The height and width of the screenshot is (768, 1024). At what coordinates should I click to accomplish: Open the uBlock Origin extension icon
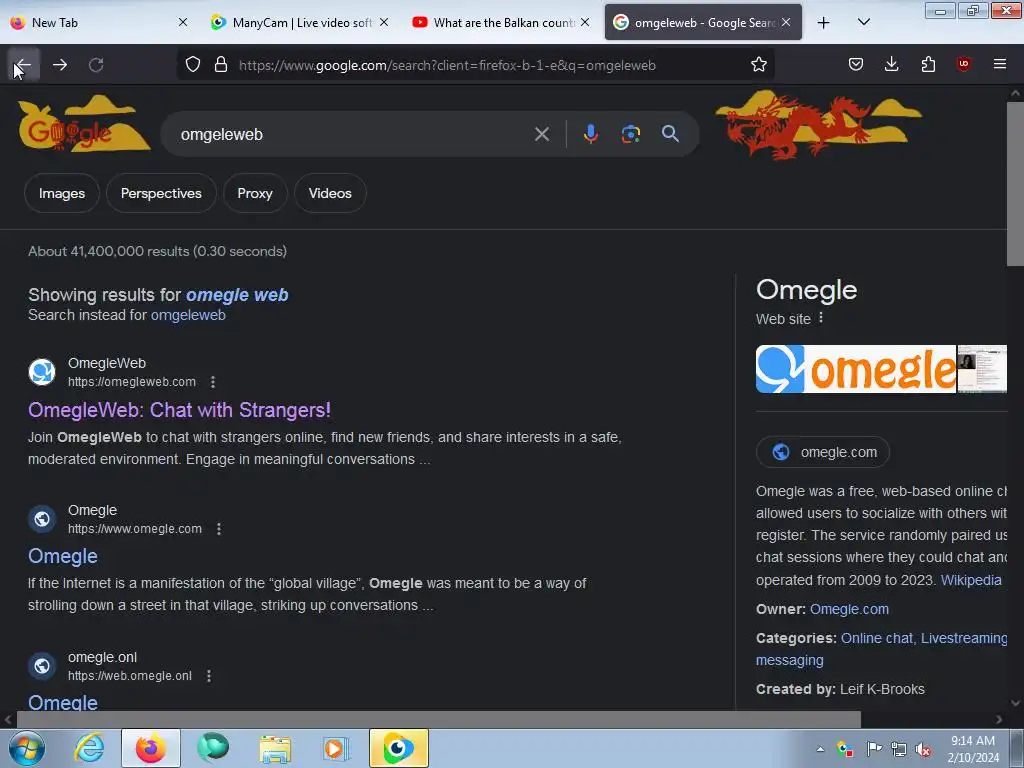(963, 64)
